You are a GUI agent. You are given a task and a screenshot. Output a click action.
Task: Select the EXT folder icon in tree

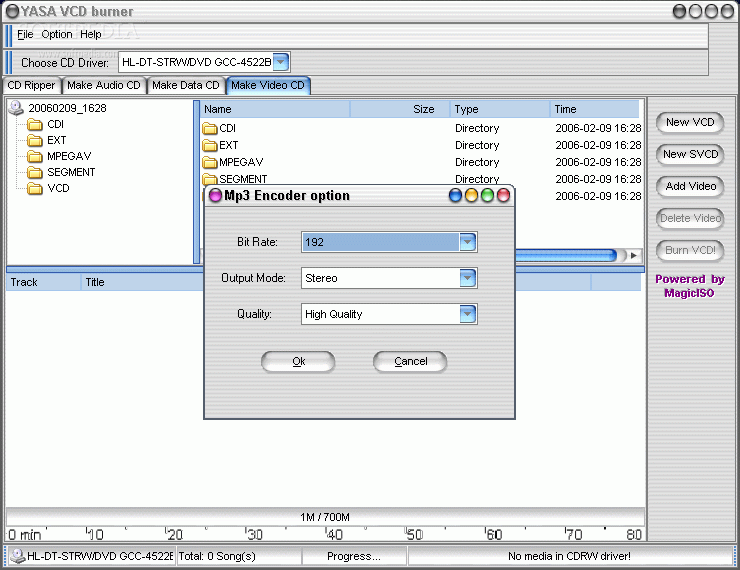coord(34,141)
